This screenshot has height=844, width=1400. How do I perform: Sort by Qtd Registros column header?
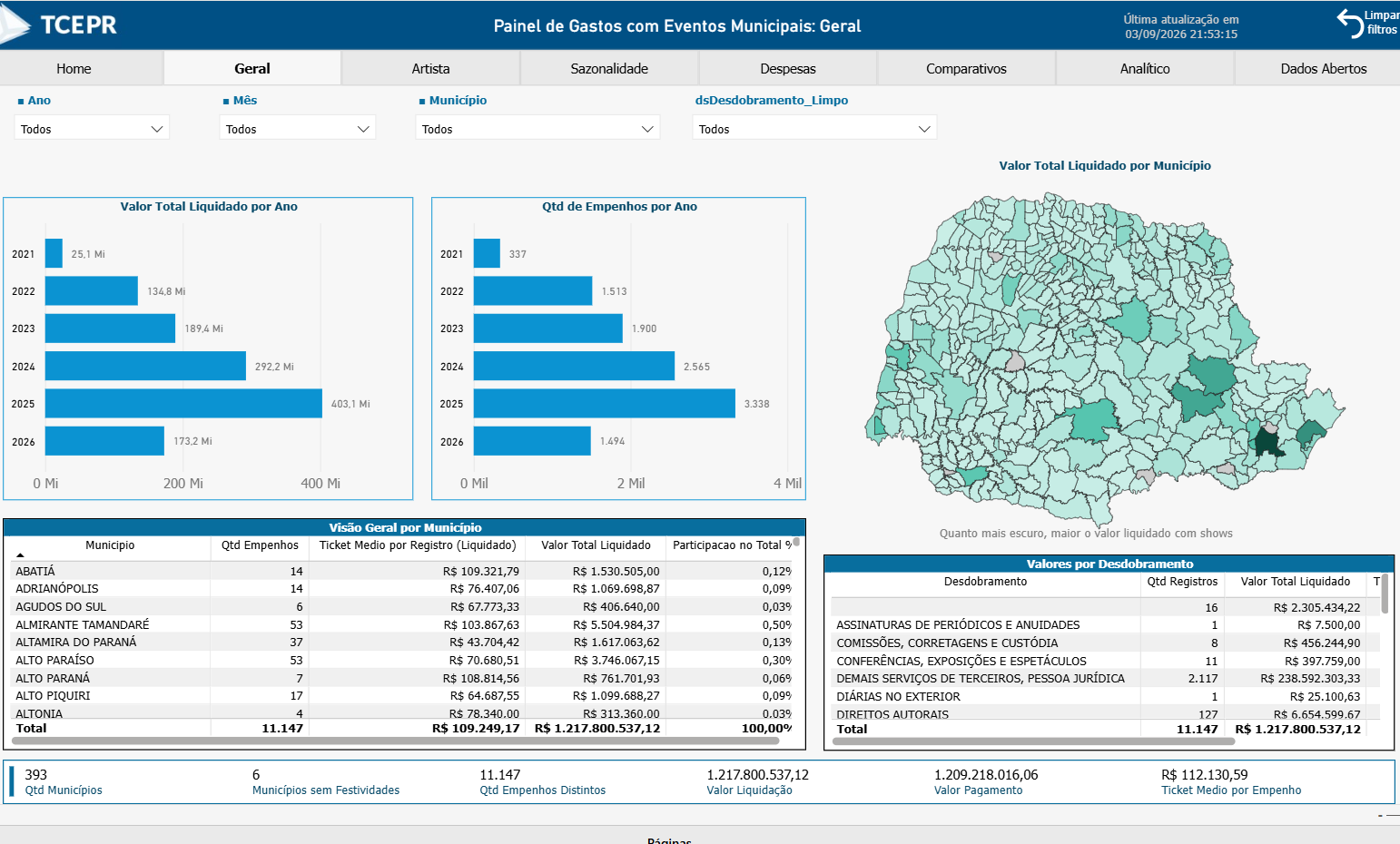1182,582
